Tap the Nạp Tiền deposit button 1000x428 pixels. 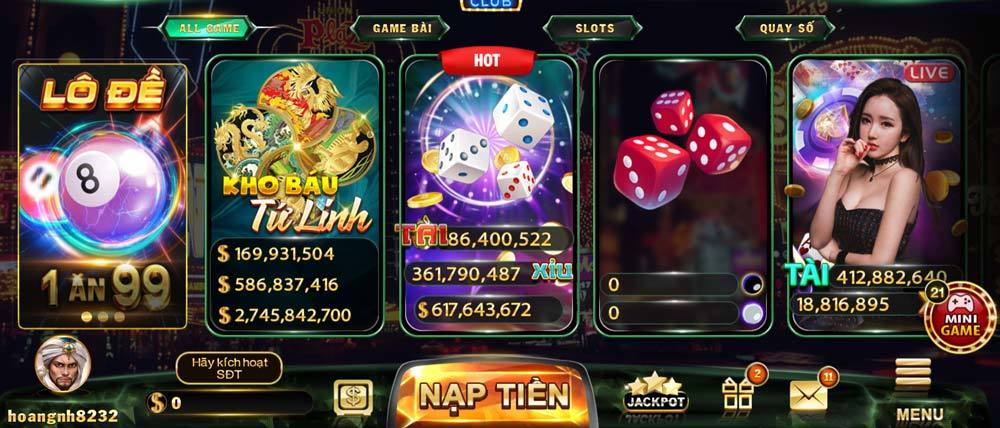click(x=492, y=395)
